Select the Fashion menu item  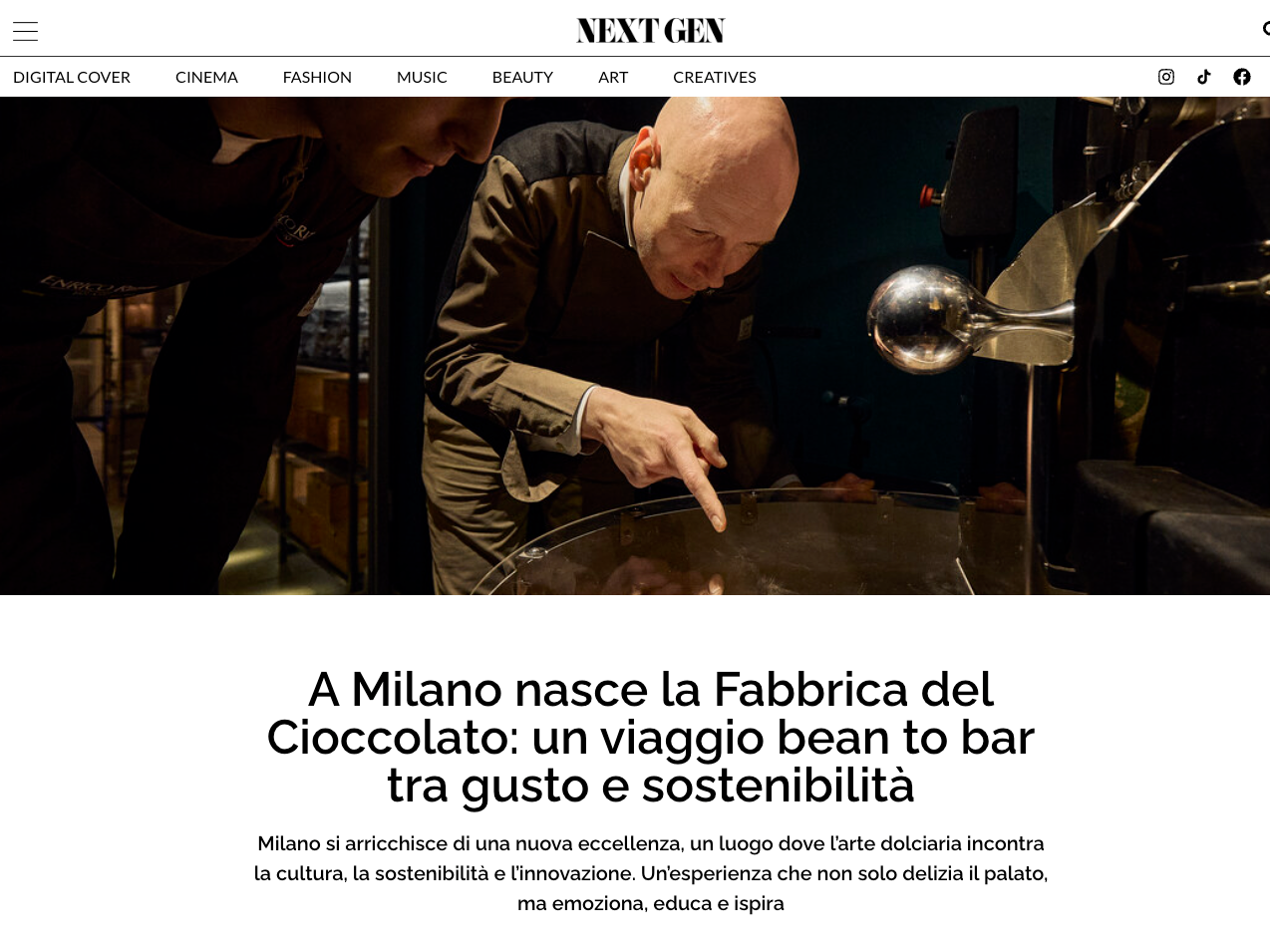(x=317, y=77)
